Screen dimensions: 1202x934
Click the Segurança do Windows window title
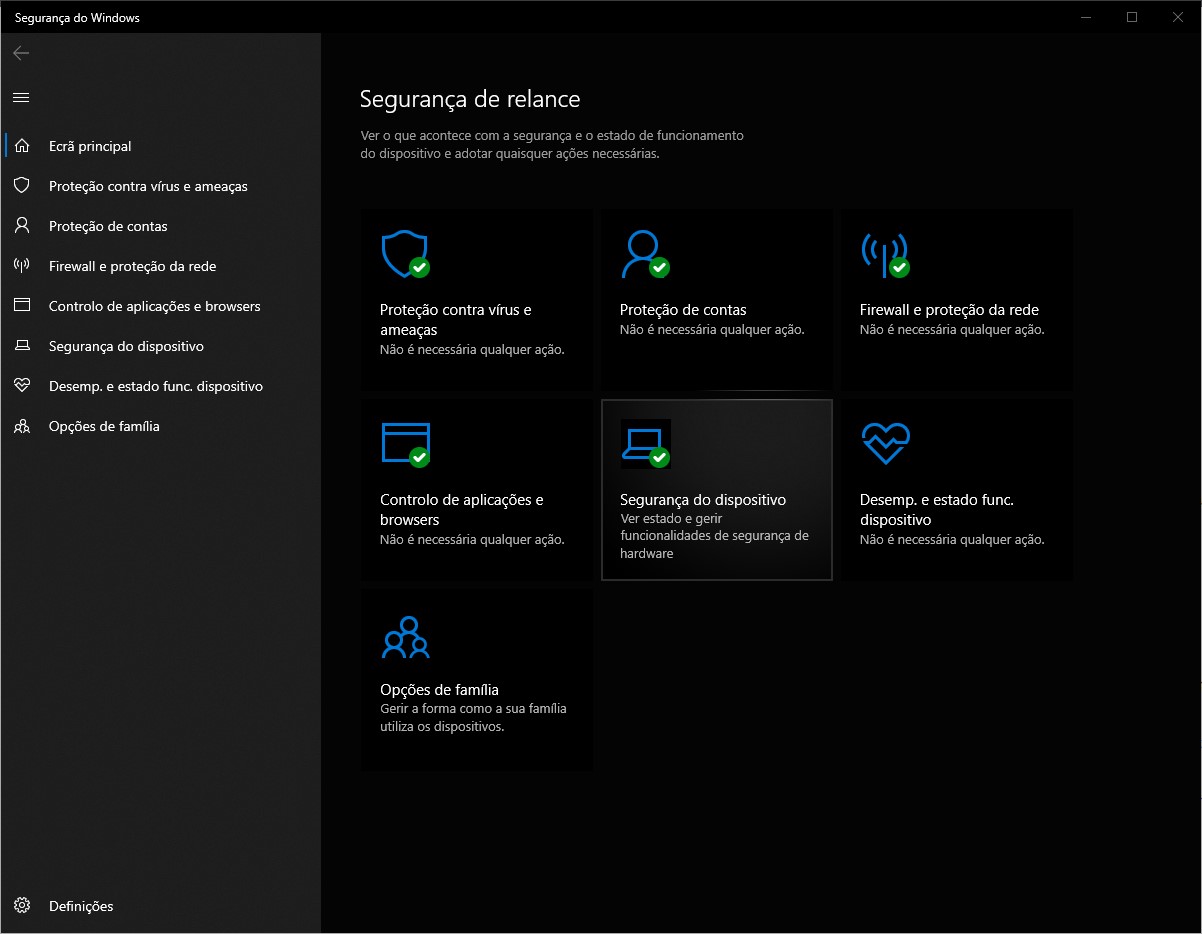point(77,17)
